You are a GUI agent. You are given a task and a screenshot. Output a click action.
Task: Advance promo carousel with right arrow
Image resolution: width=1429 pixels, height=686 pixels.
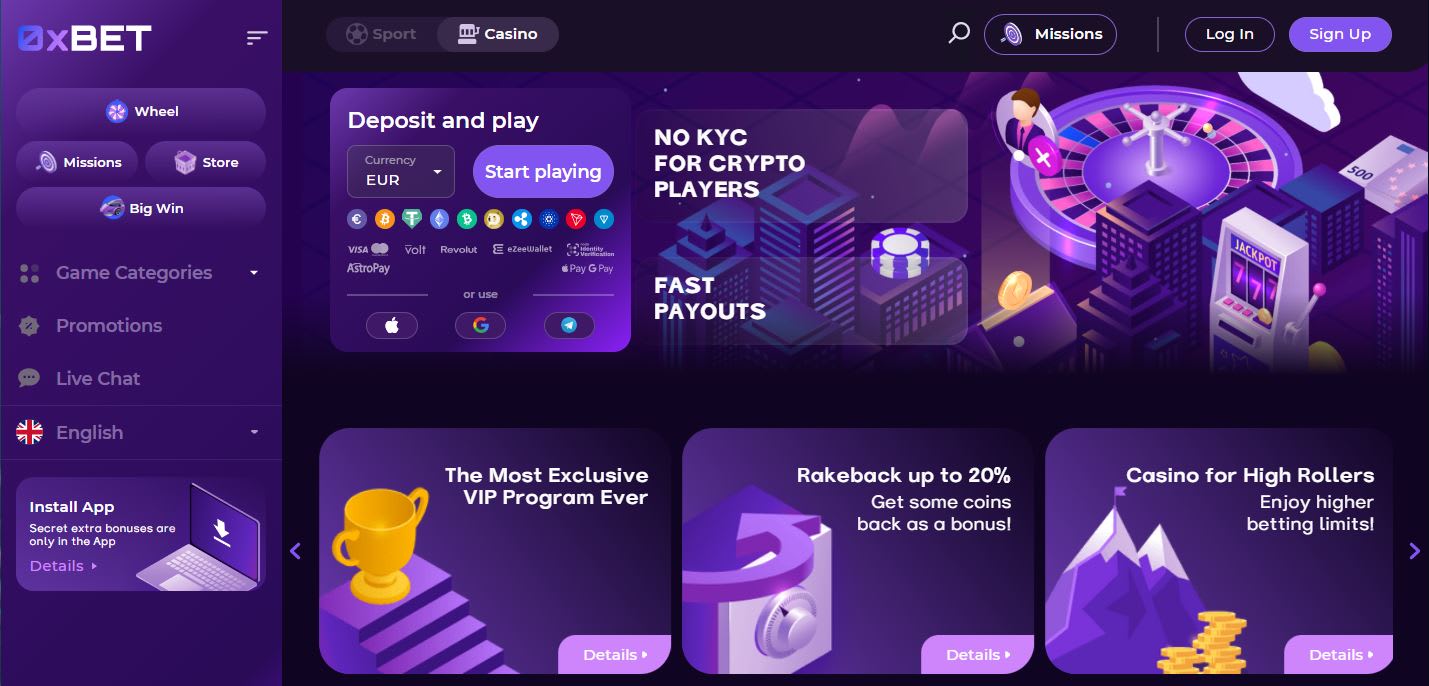1414,551
